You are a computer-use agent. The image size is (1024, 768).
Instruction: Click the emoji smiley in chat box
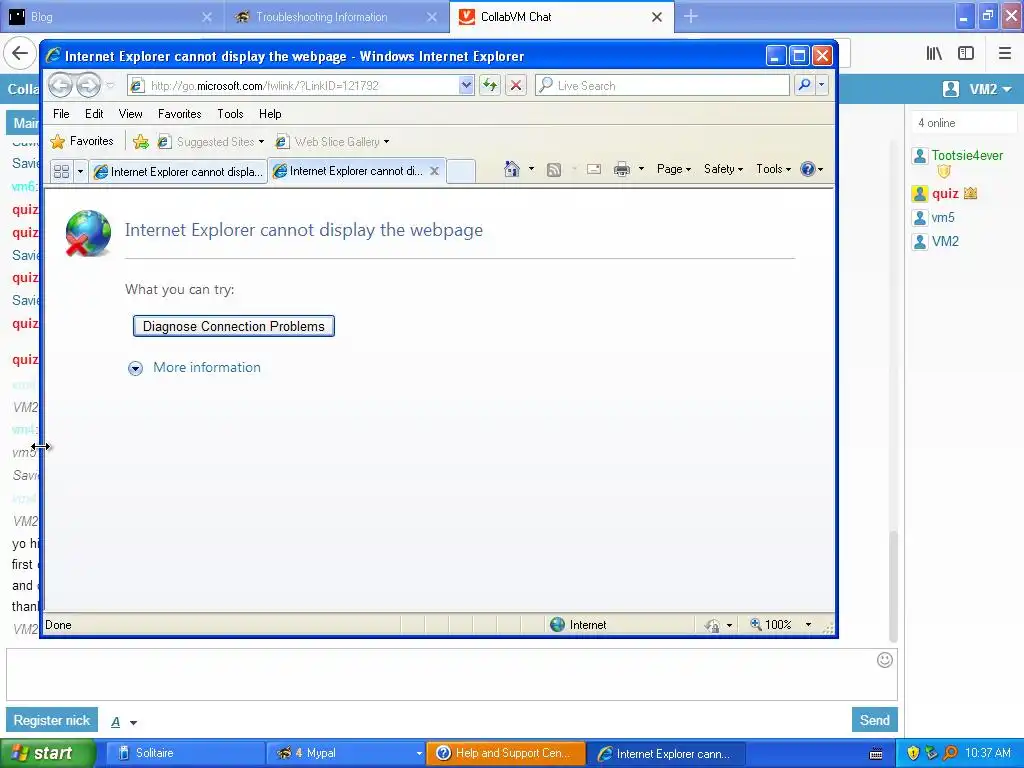(x=885, y=660)
